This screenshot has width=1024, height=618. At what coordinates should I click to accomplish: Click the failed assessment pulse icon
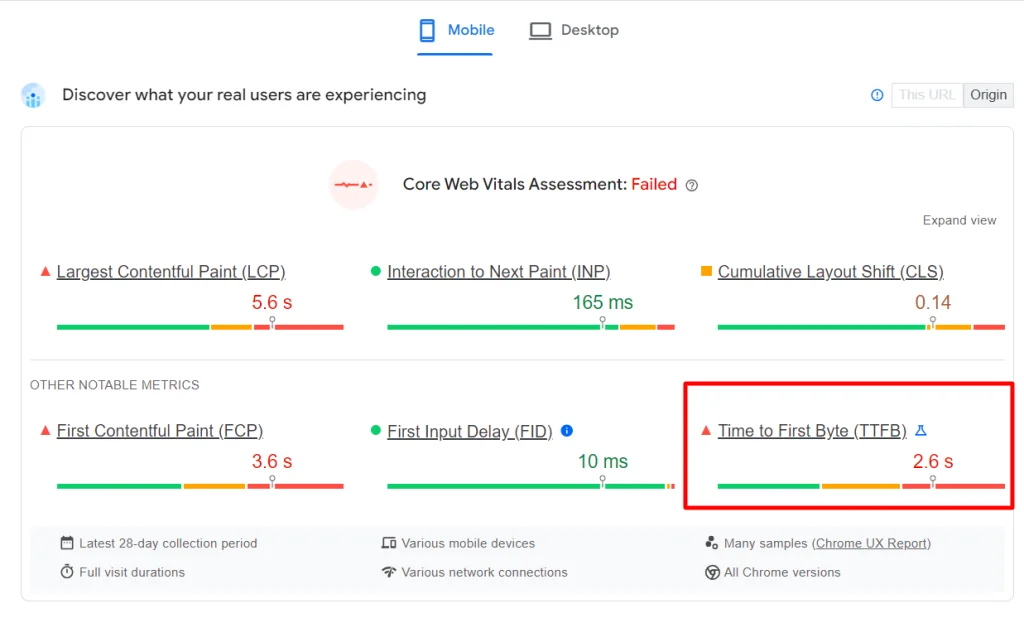click(353, 185)
